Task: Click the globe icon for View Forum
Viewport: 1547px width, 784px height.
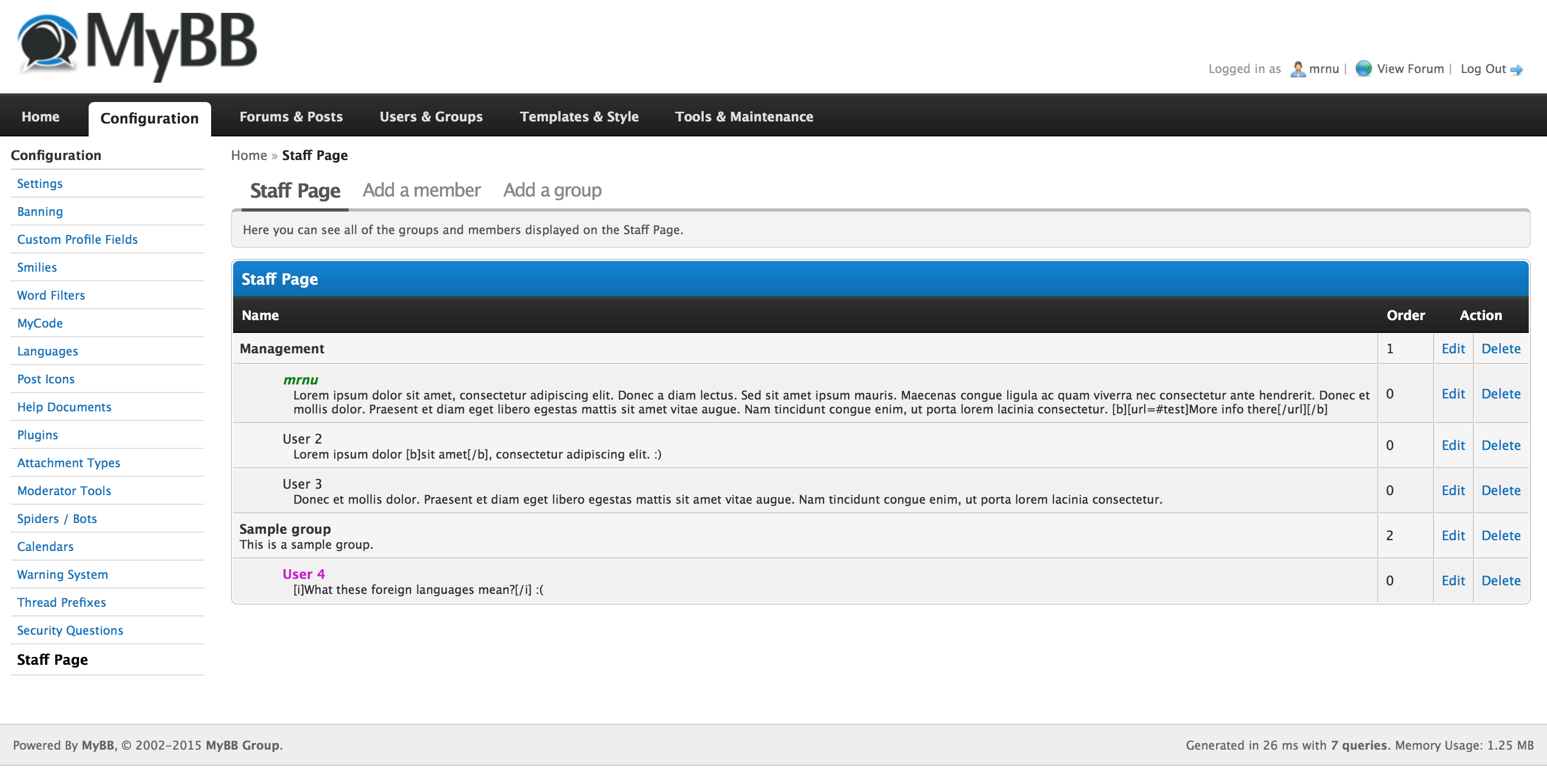Action: (1363, 68)
